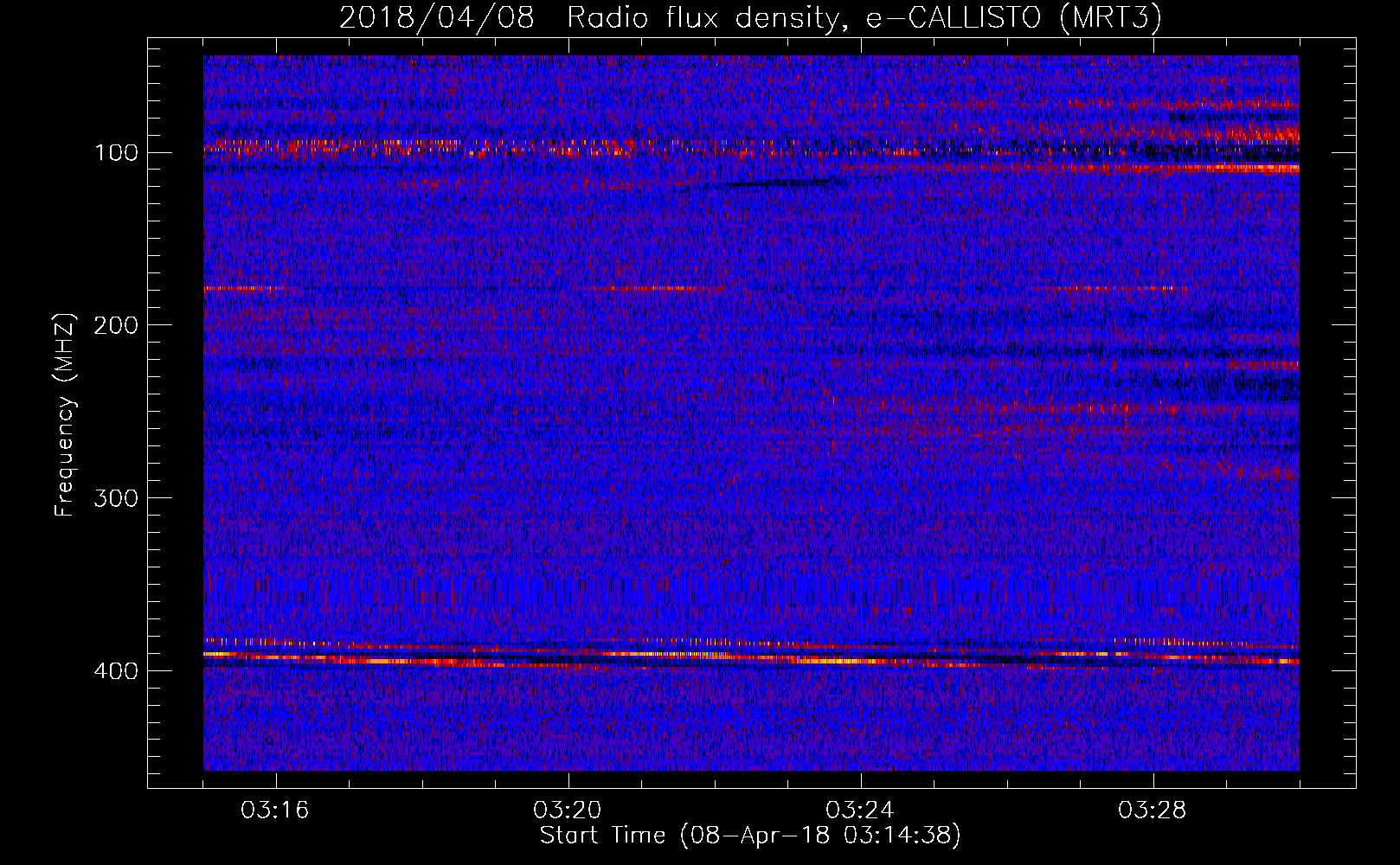Click the date '2018/04/08' in the title

pos(437,17)
